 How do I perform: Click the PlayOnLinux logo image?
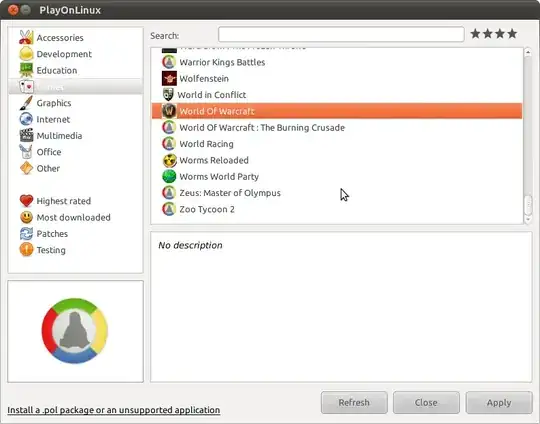click(75, 331)
